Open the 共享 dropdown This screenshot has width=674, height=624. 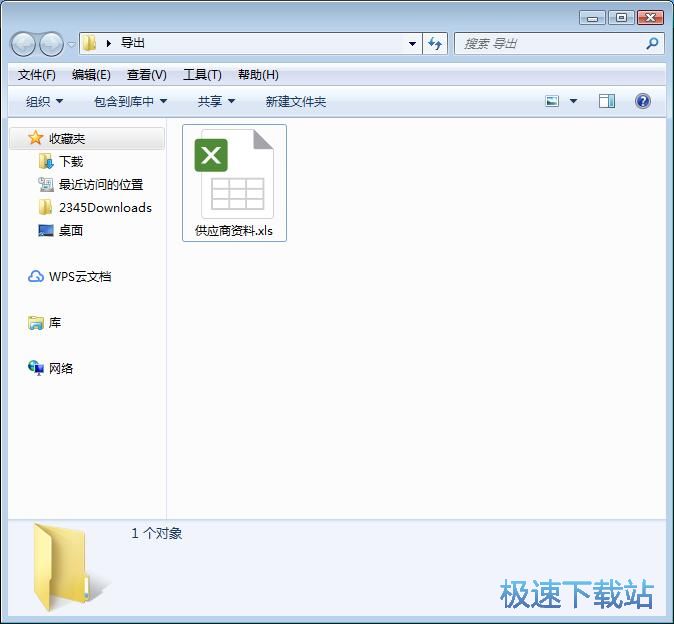216,101
